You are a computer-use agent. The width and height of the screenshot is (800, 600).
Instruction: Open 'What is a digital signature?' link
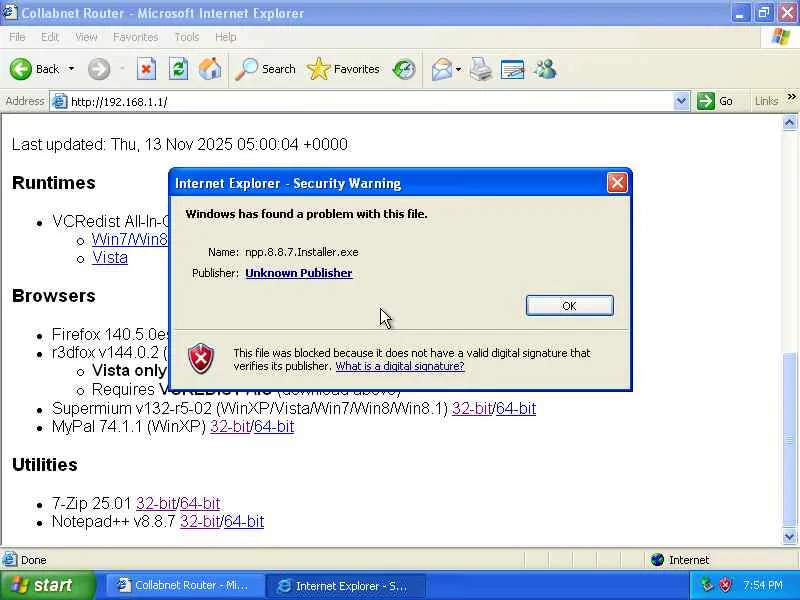pyautogui.click(x=399, y=366)
